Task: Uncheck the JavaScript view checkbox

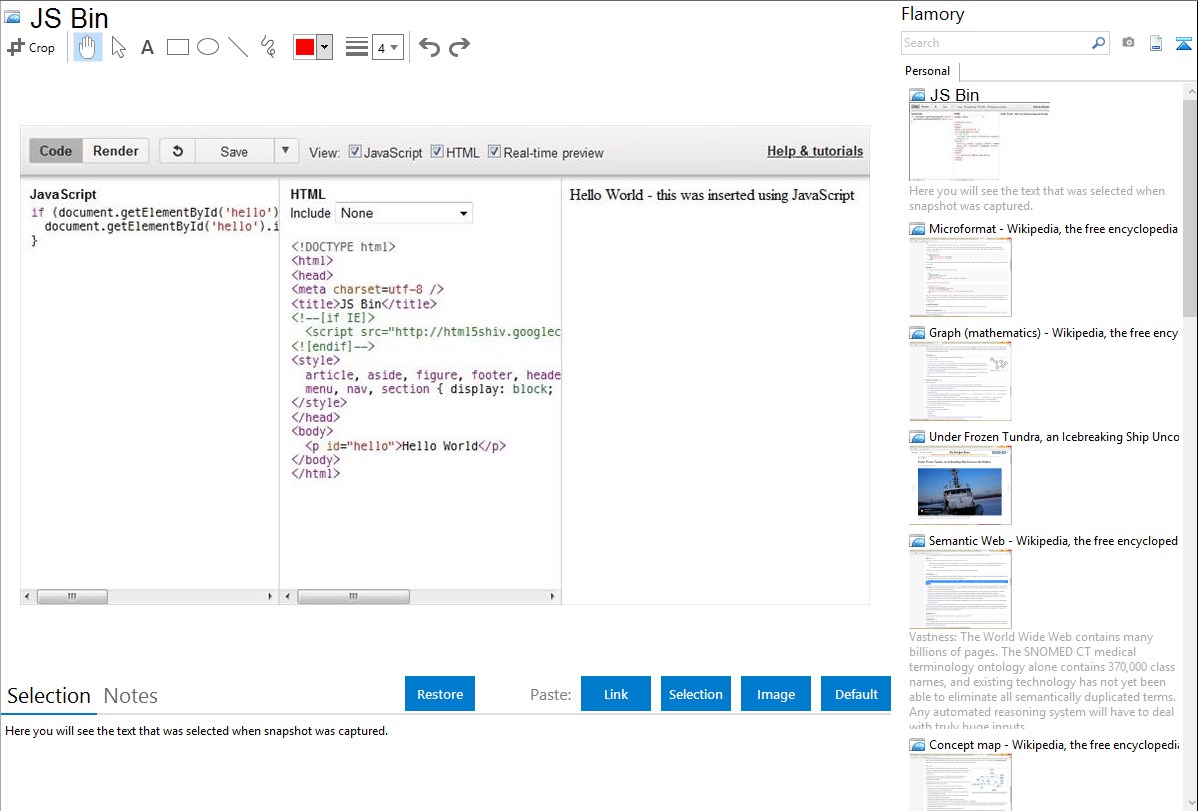Action: coord(355,152)
